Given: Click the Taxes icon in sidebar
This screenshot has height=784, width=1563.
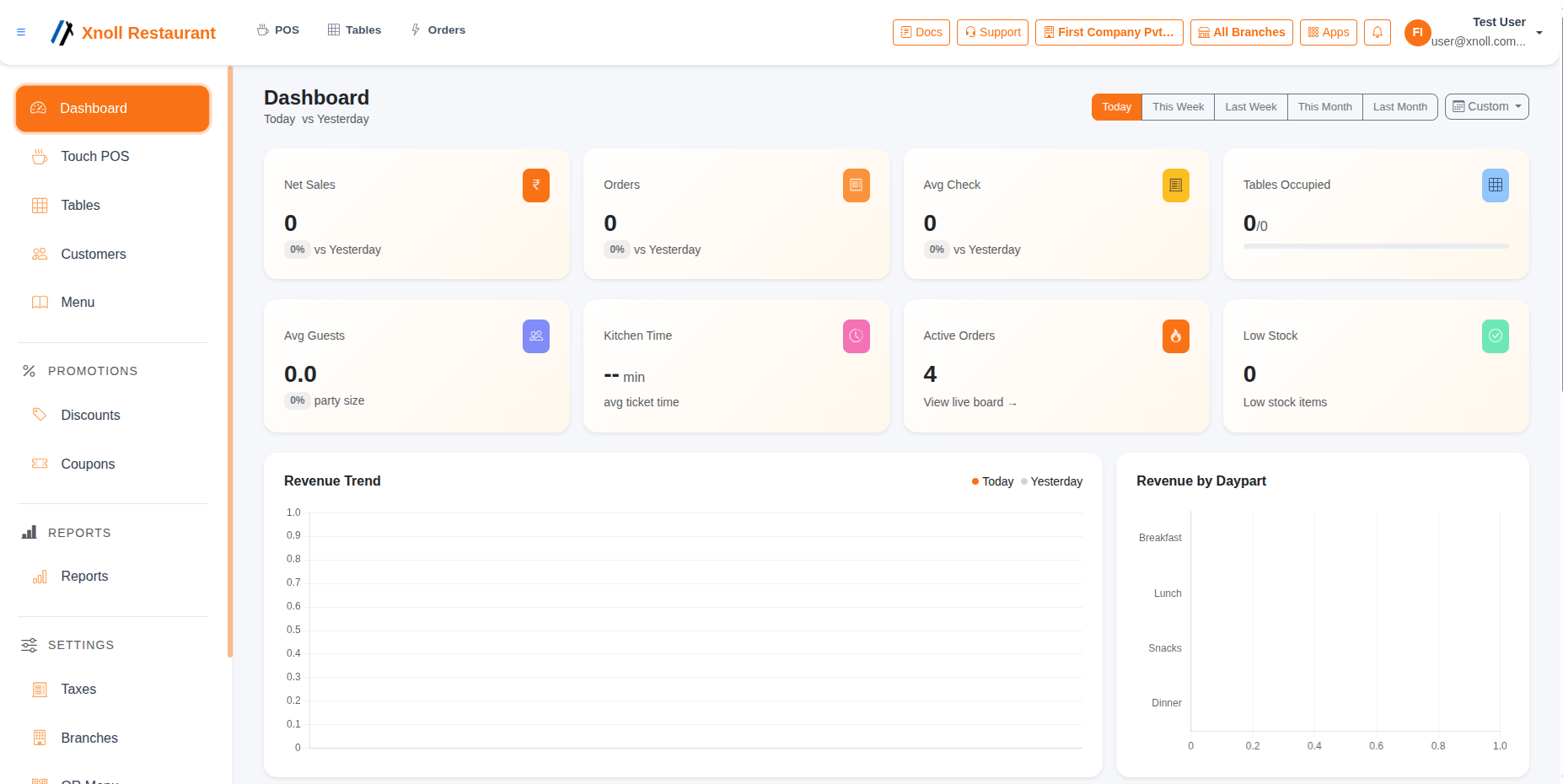Looking at the screenshot, I should pos(40,690).
